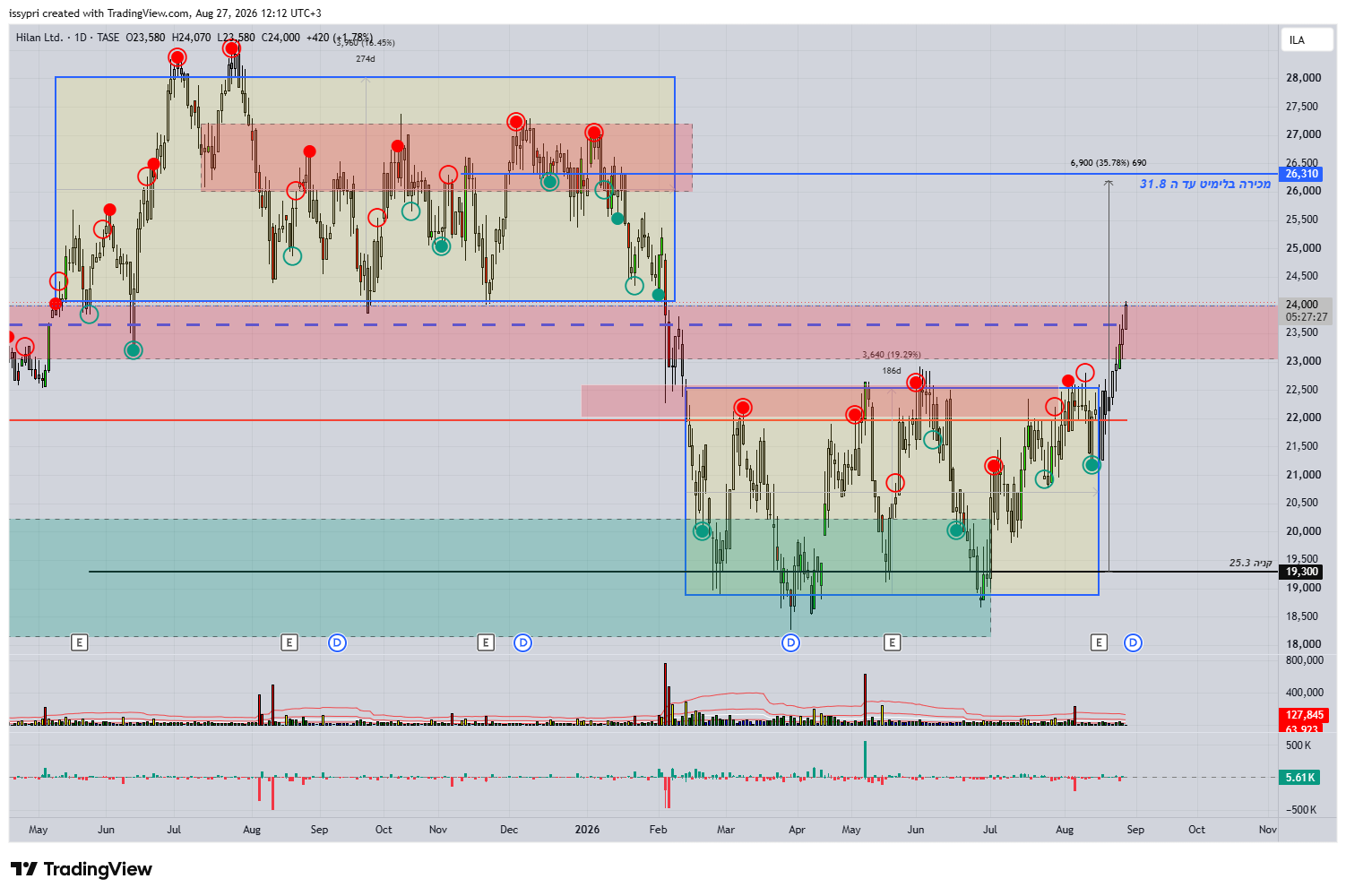Viewport: 1346px width, 896px height.
Task: Open the earliest E earnings marker before June 2025
Action: tap(80, 642)
